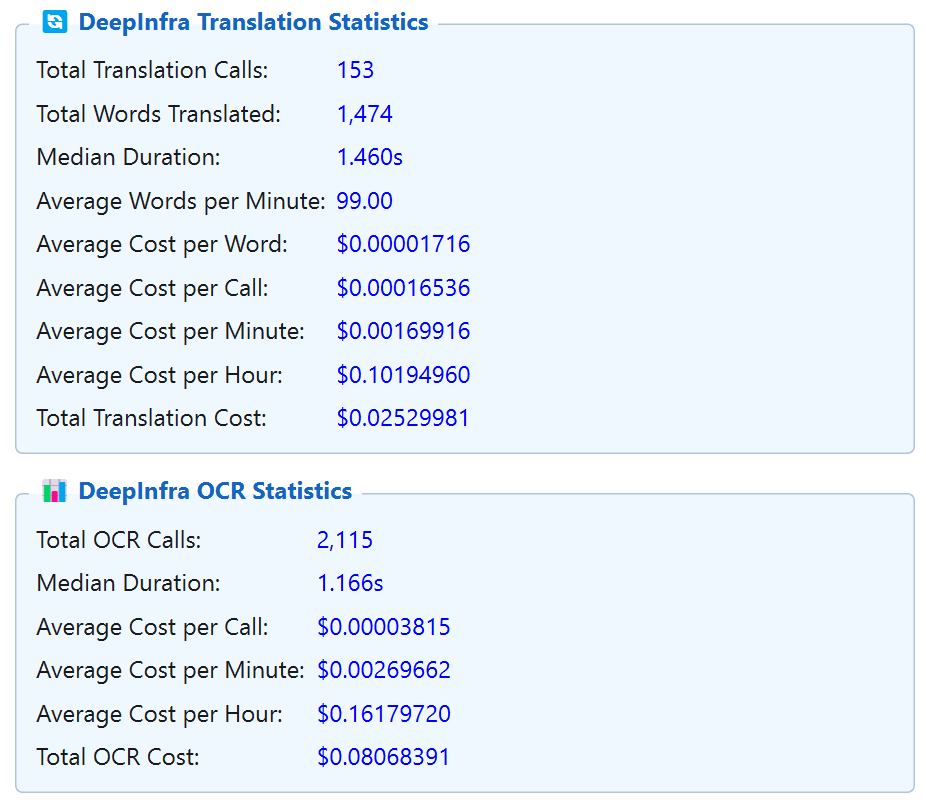Select the value 153
Viewport: 926px width, 802px height.
[356, 70]
